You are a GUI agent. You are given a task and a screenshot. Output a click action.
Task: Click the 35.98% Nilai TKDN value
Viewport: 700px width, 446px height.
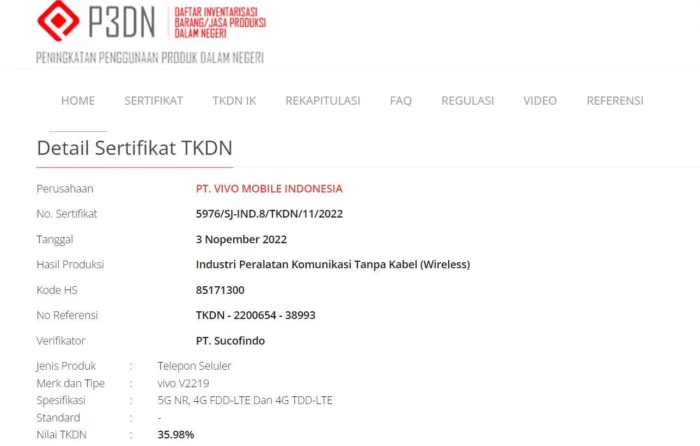(175, 434)
